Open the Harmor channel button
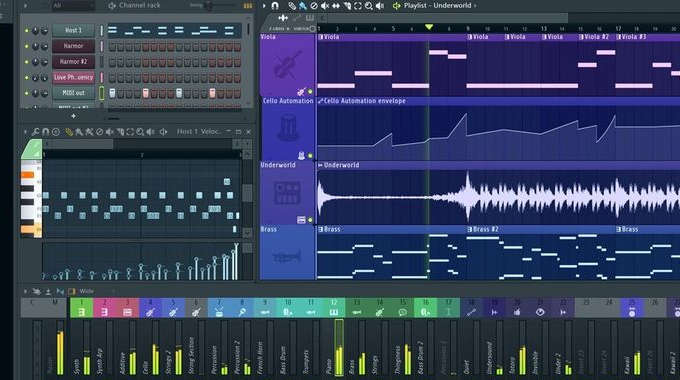Image resolution: width=680 pixels, height=380 pixels. (x=73, y=46)
